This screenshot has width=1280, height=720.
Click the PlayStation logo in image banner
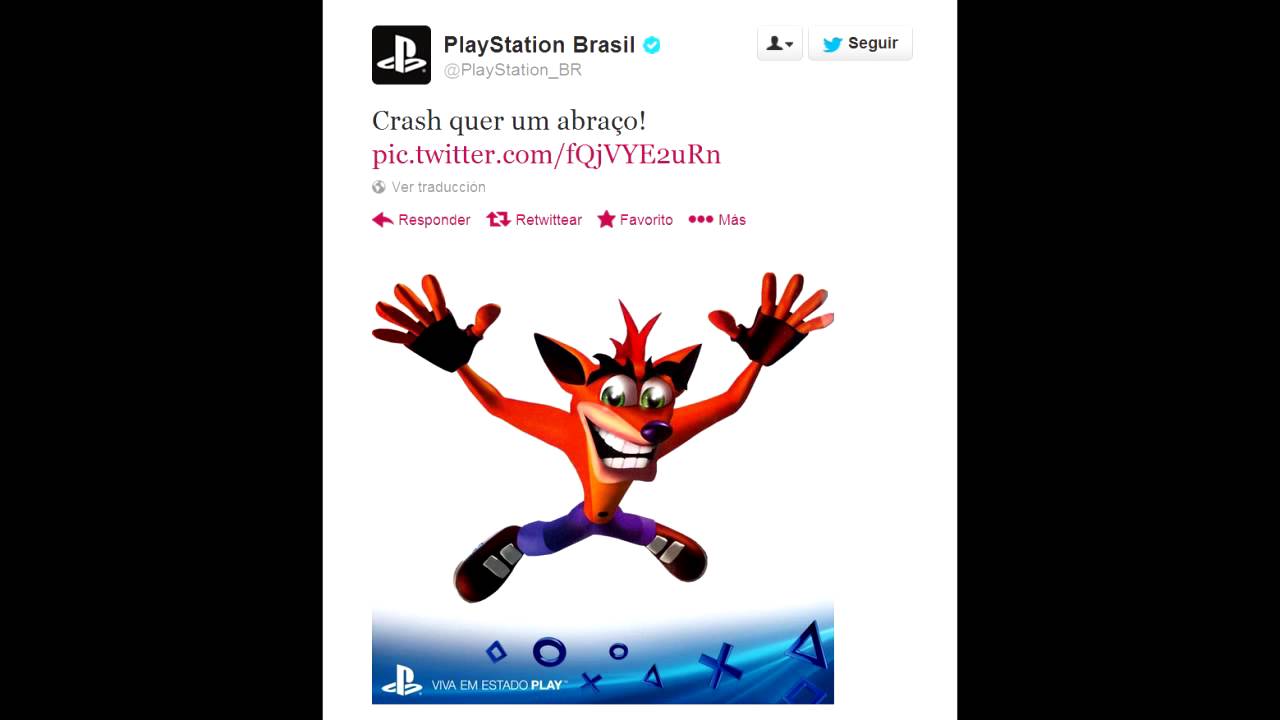[402, 680]
